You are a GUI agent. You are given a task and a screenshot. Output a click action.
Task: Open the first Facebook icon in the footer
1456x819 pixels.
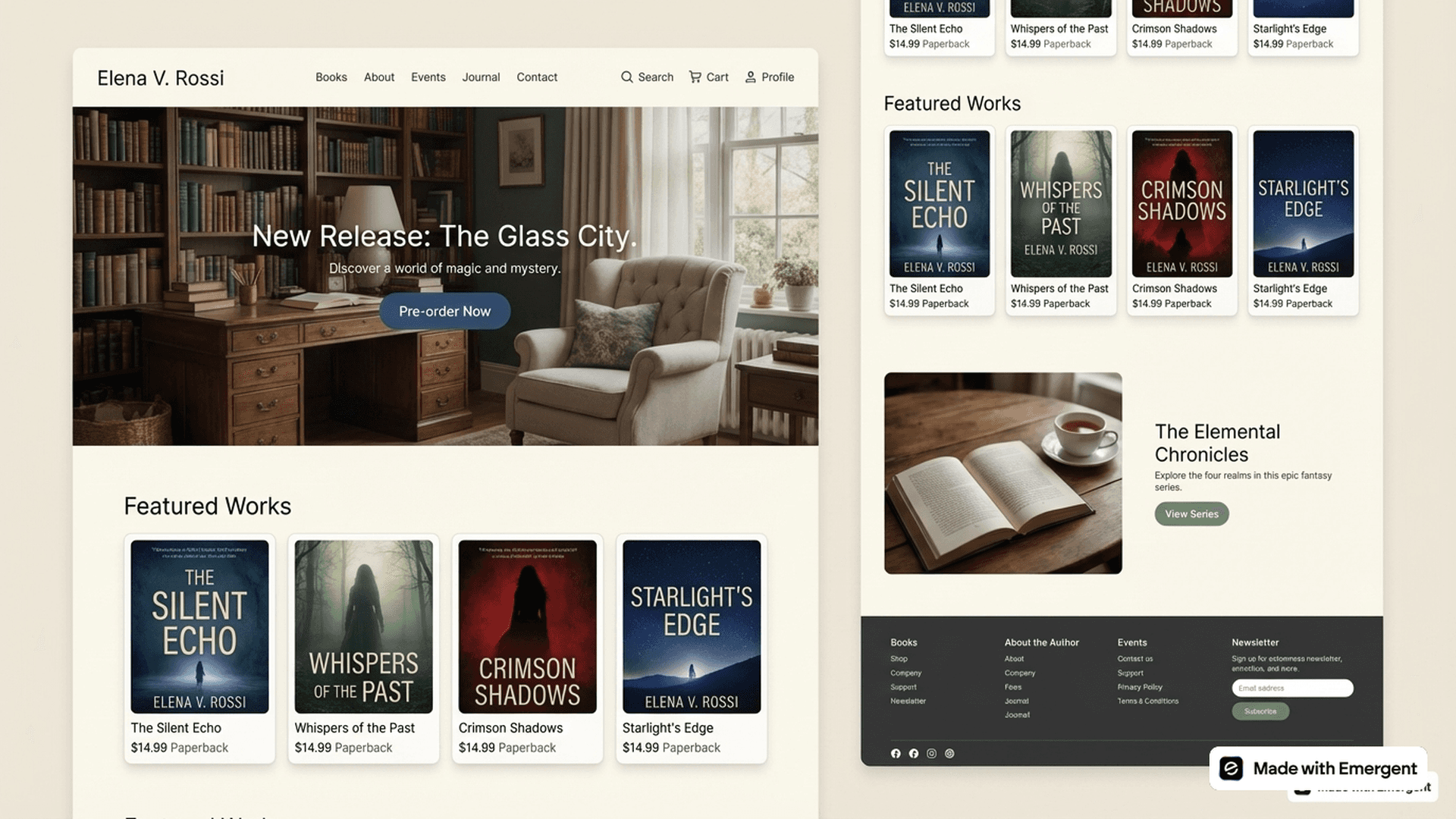point(896,753)
